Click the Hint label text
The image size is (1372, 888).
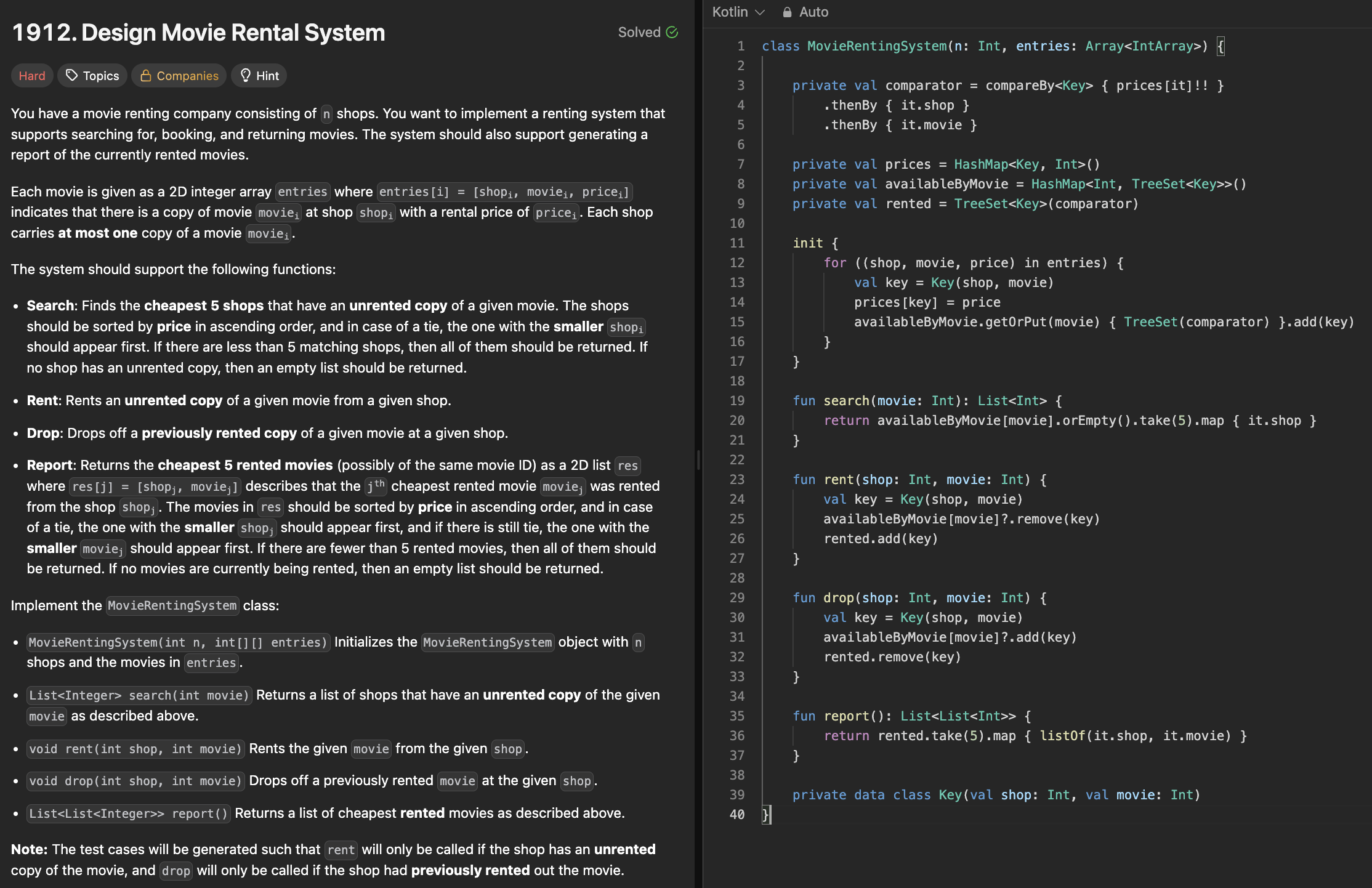267,76
